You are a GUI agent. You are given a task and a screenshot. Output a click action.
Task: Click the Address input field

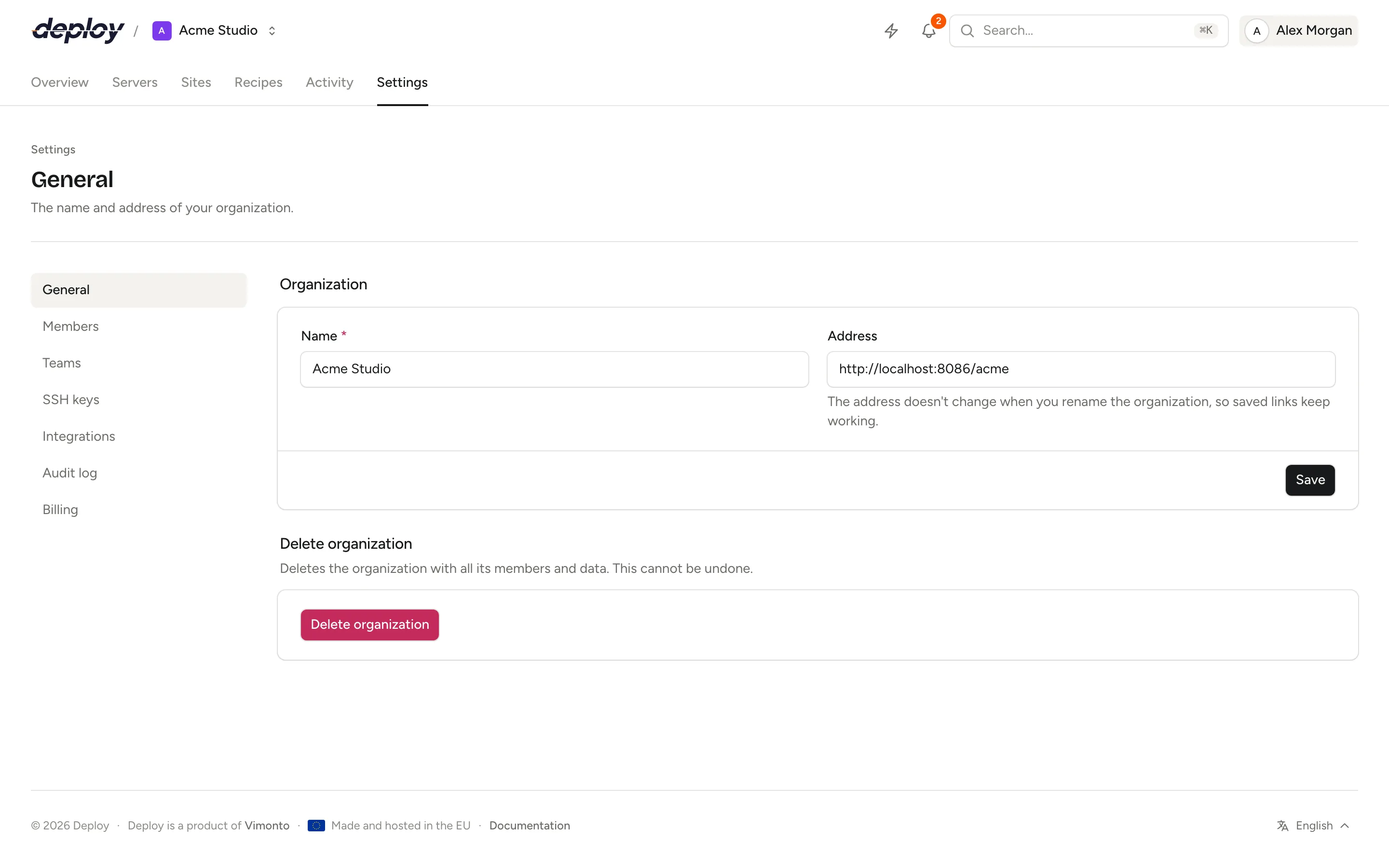point(1081,369)
